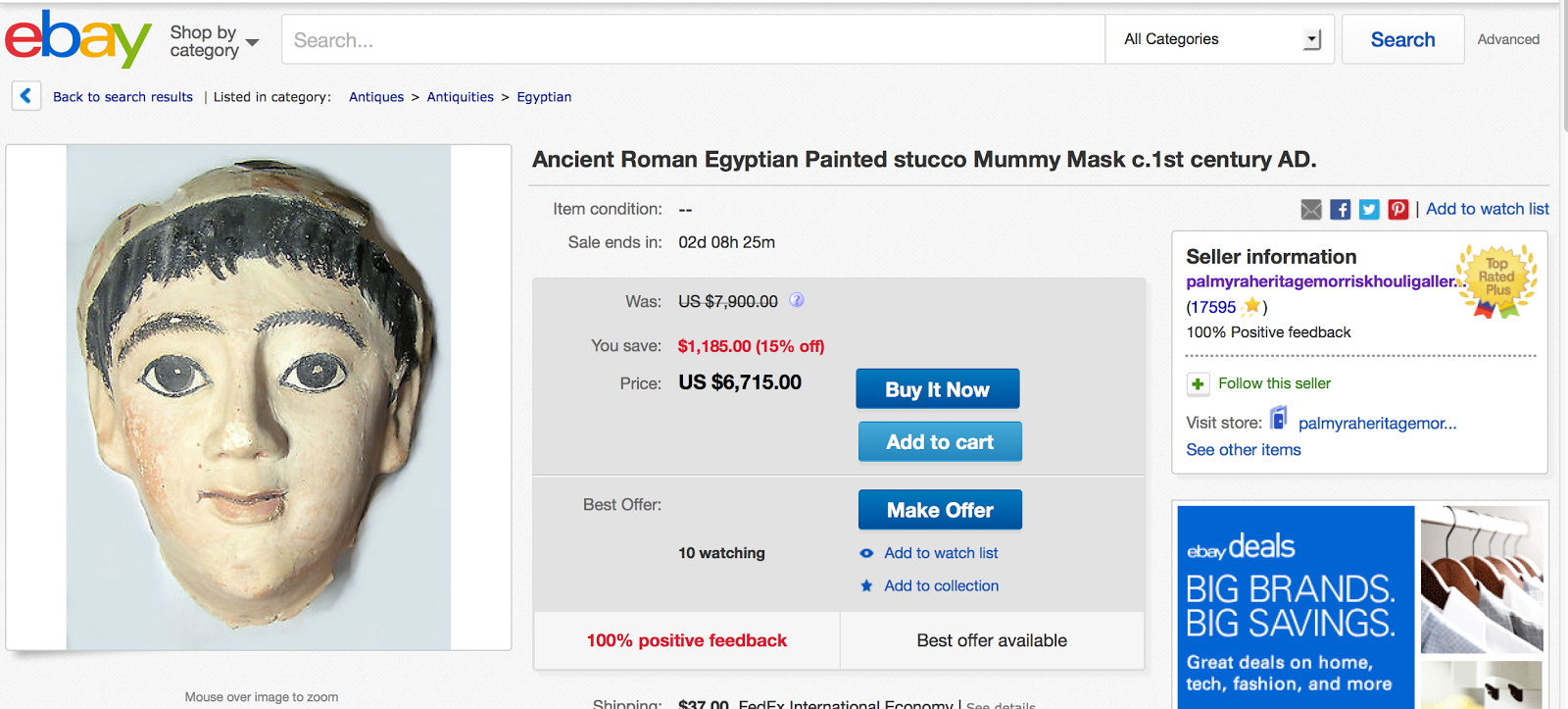This screenshot has height=709, width=1568.
Task: Click star icon Add to collection
Action: (x=866, y=585)
